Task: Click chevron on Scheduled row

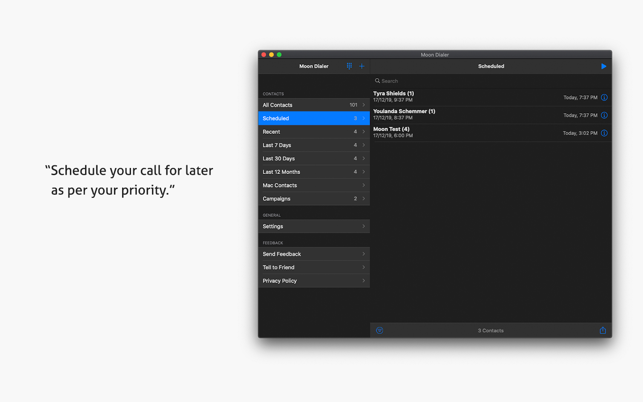Action: pyautogui.click(x=363, y=118)
